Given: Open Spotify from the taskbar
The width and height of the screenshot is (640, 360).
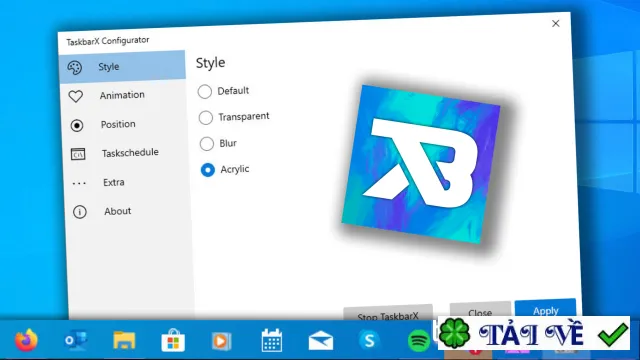Looking at the screenshot, I should click(419, 341).
